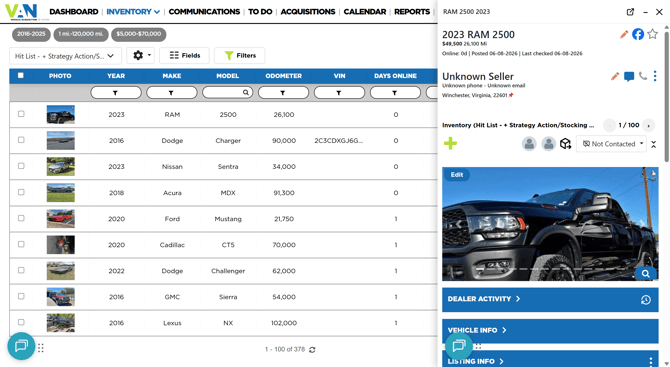
Task: Open the Dodge Charger photo thumbnail
Action: click(x=60, y=141)
